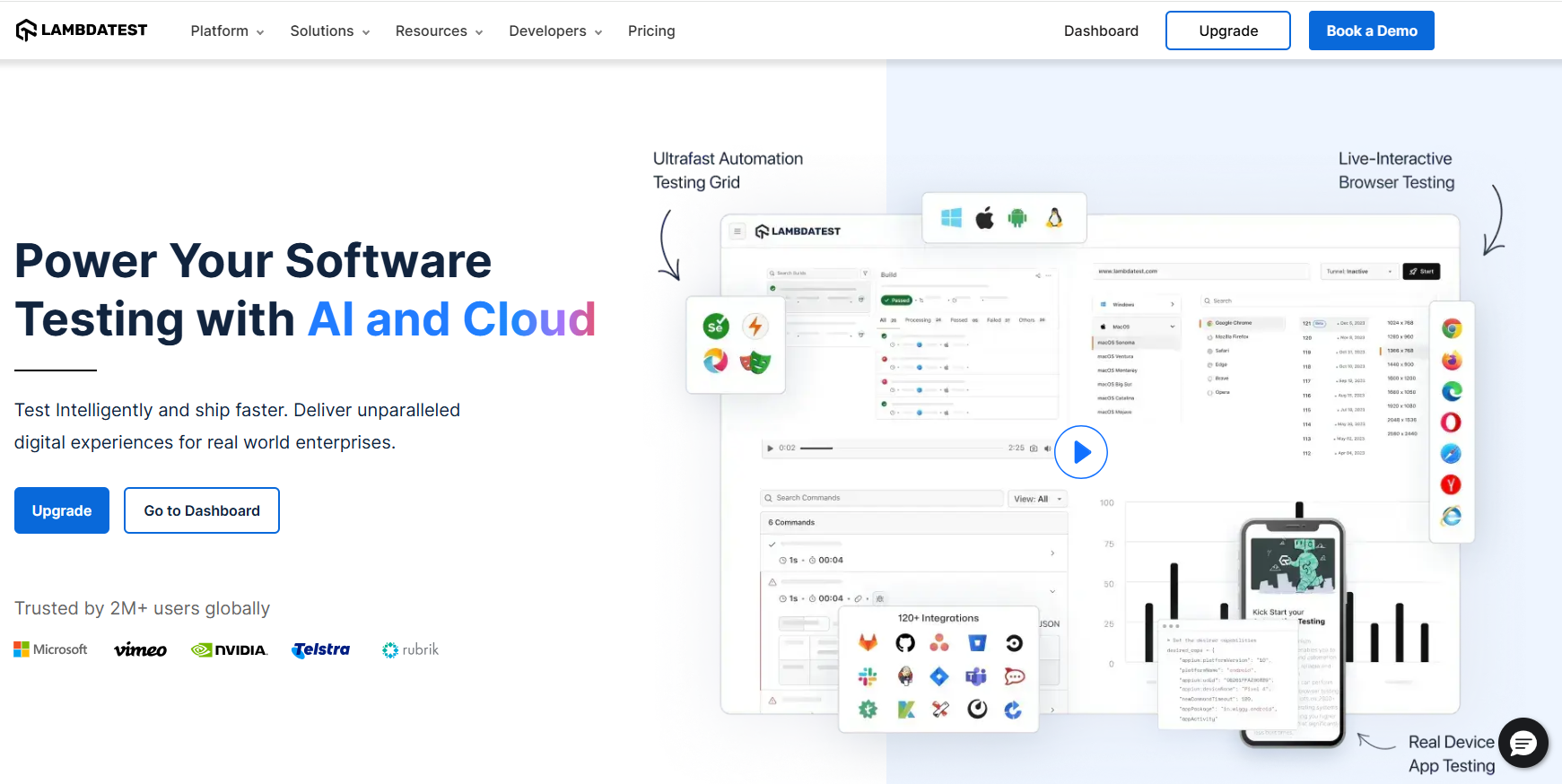Viewport: 1562px width, 784px height.
Task: Open the Tunnel: Inactive dropdown
Action: pyautogui.click(x=1359, y=271)
